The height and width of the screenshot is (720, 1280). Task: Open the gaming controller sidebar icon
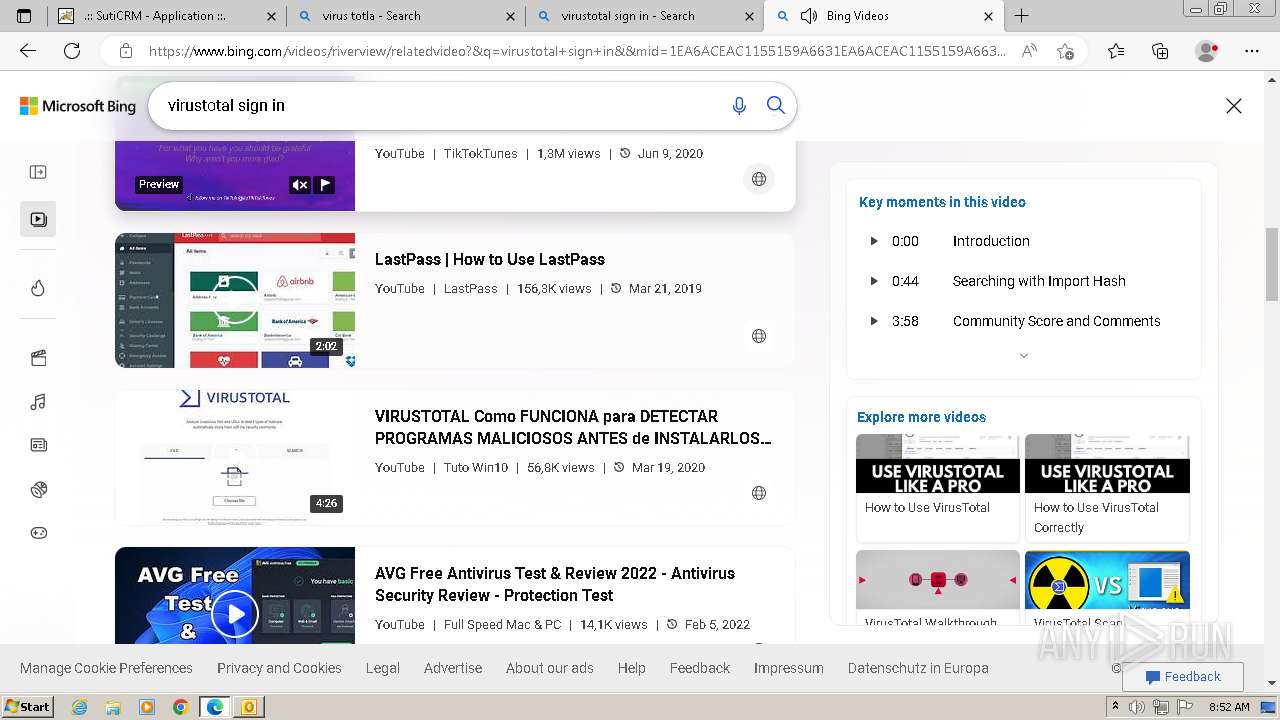[38, 533]
